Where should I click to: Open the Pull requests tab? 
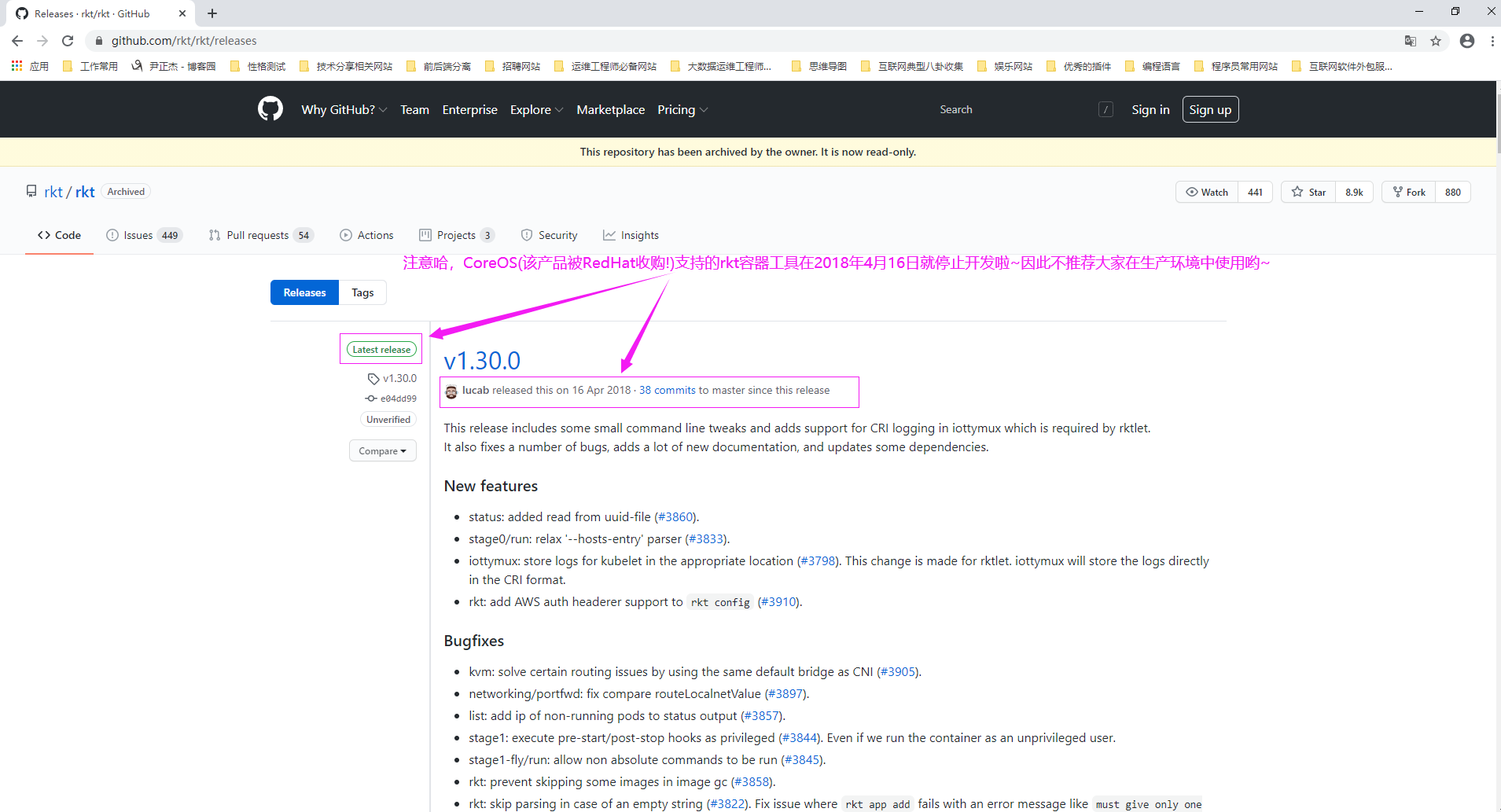pyautogui.click(x=257, y=235)
